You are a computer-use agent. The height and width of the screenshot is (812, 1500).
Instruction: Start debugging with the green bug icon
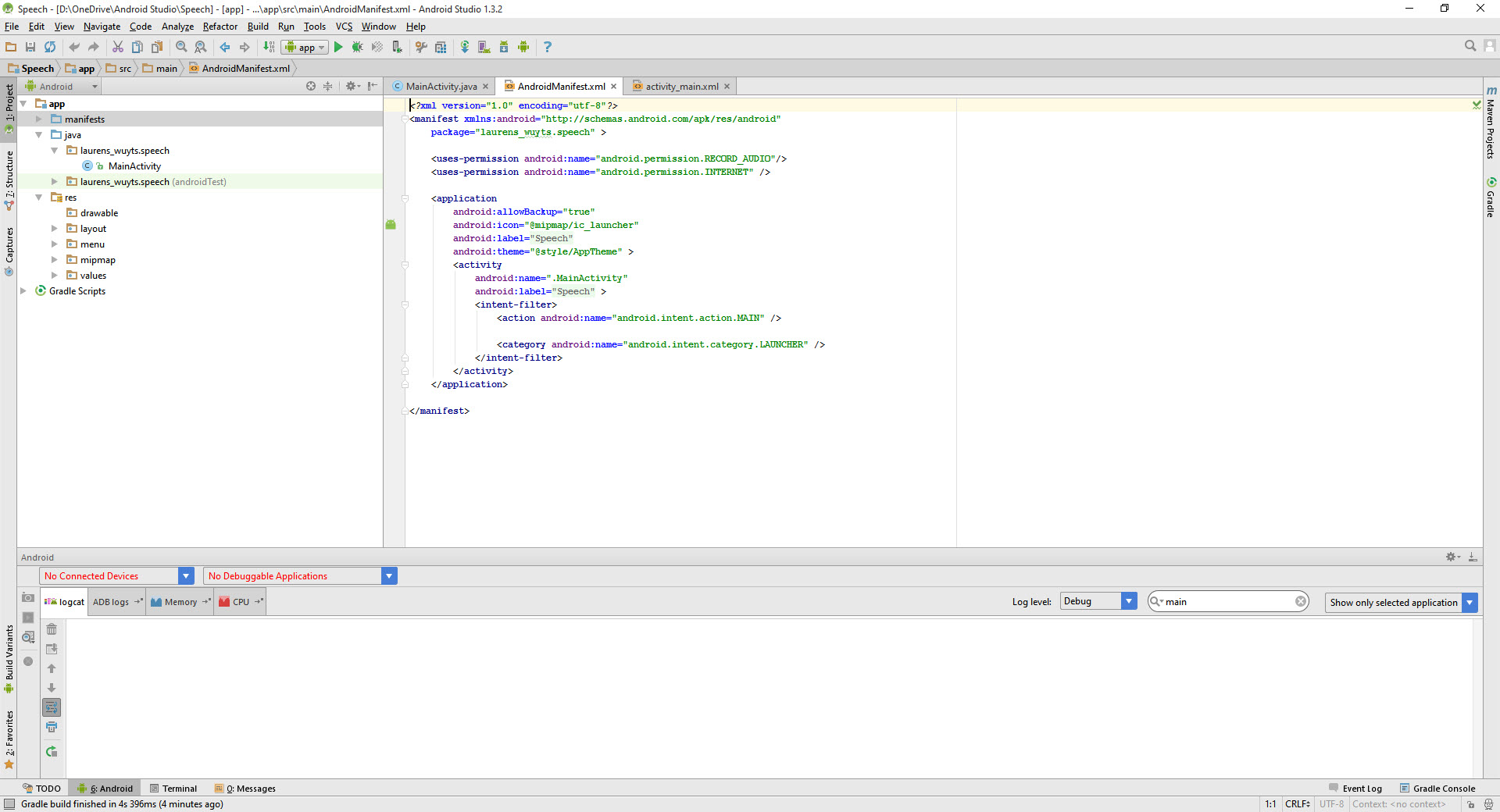[x=358, y=47]
